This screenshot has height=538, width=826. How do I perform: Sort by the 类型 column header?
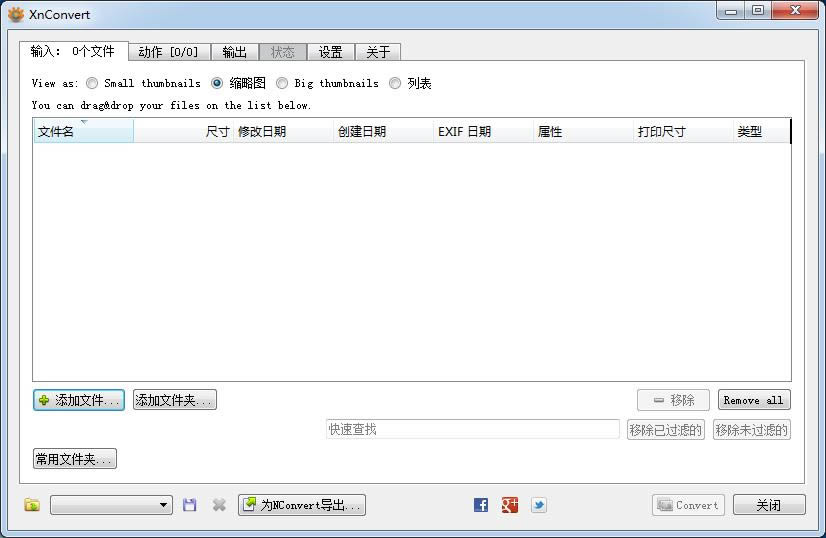pyautogui.click(x=762, y=131)
